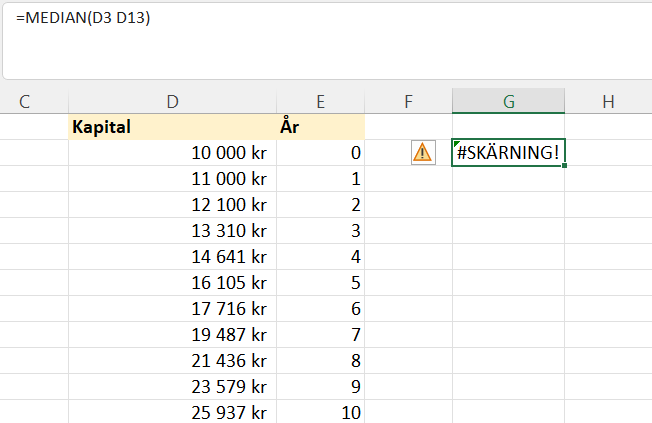Select the 13 310 kr cell

[x=173, y=231]
